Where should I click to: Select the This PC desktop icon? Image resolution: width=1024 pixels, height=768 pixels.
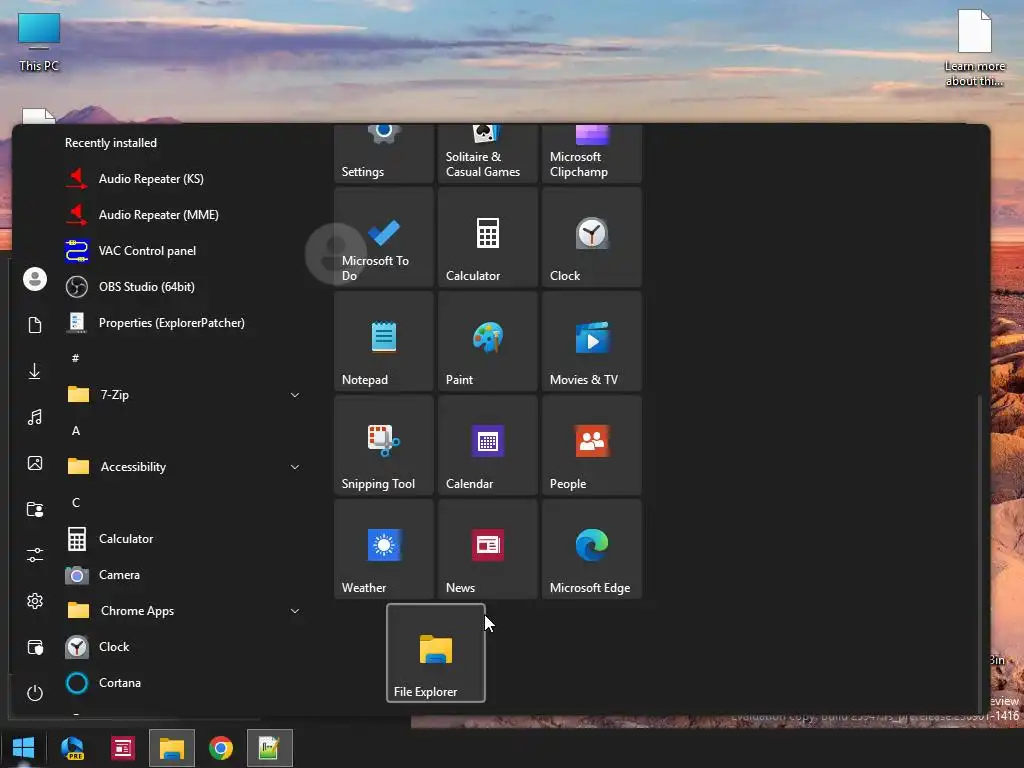pyautogui.click(x=39, y=42)
